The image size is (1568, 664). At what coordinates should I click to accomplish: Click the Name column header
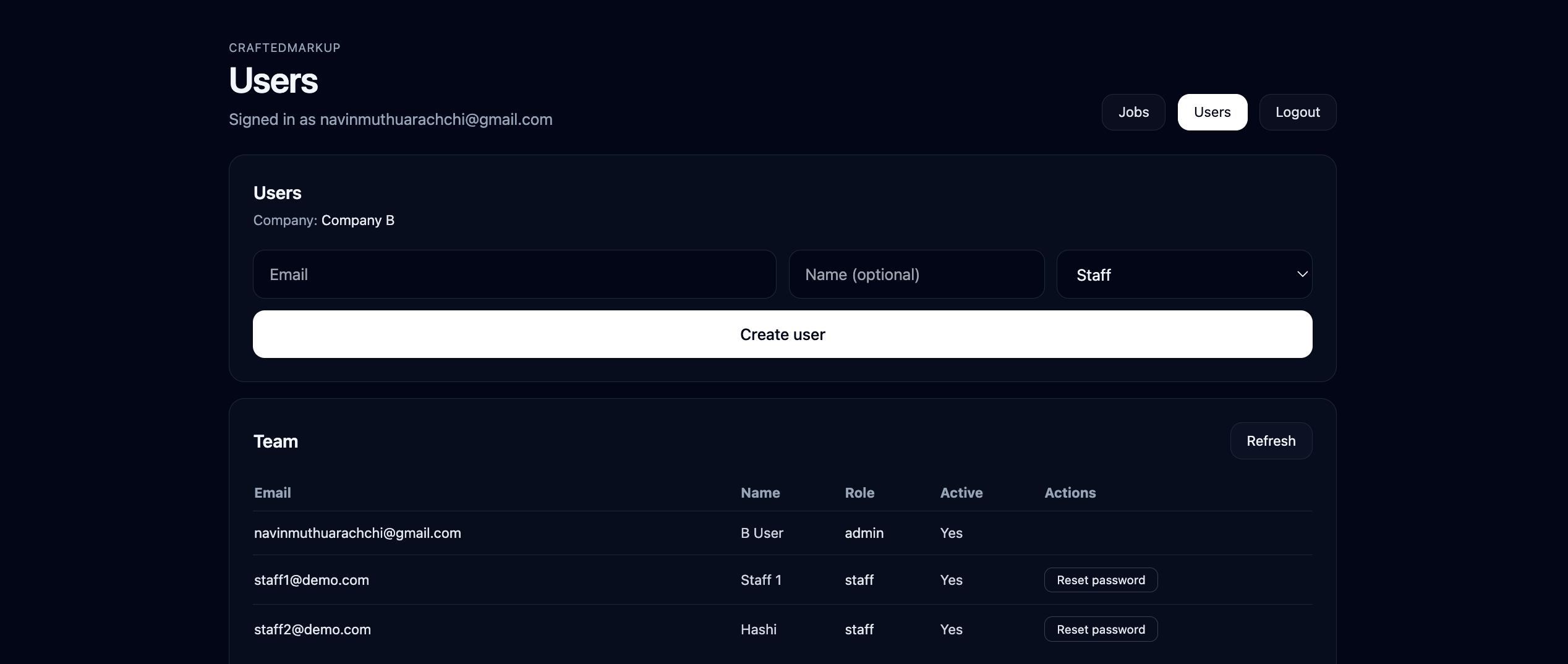760,493
